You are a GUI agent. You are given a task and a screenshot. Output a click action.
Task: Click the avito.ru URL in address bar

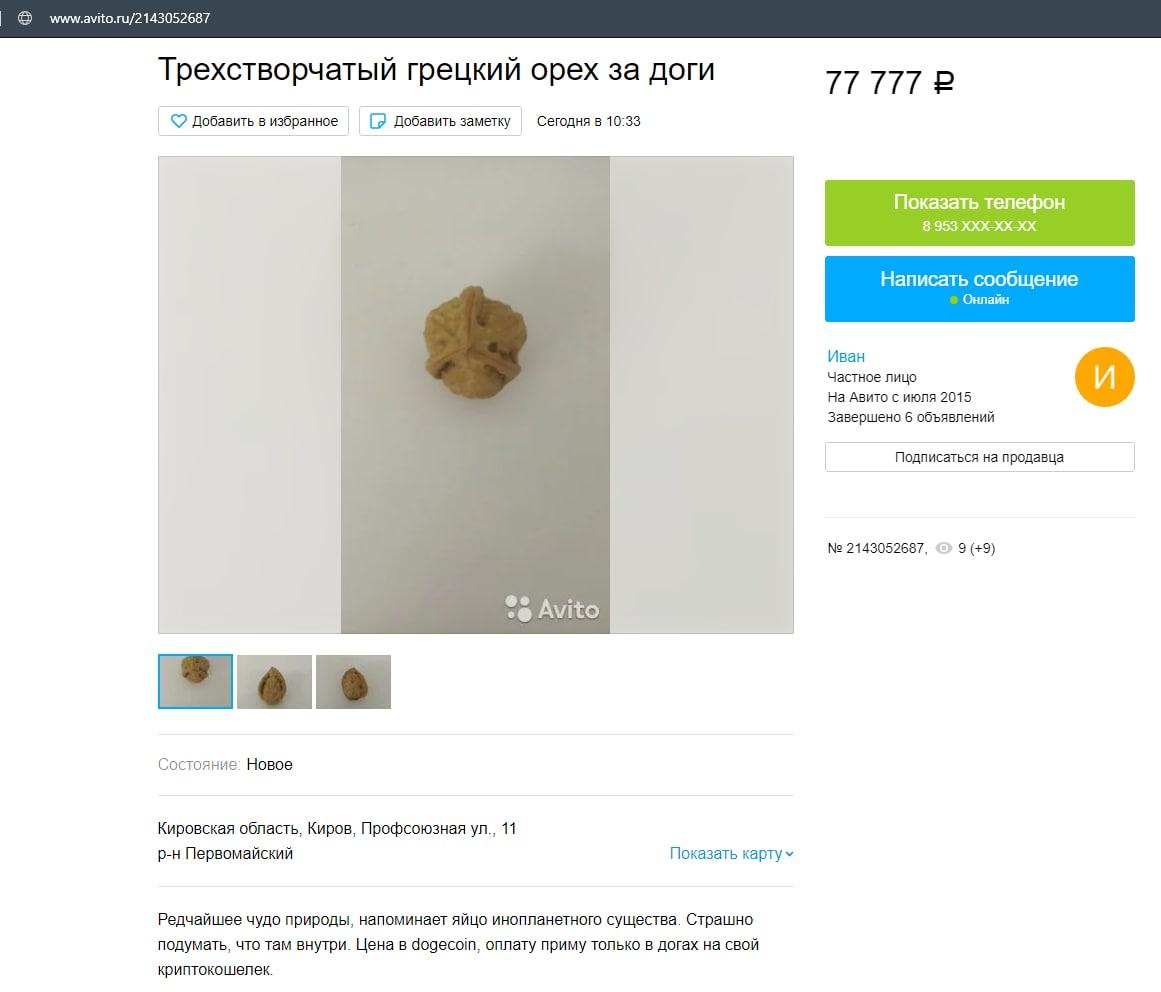tap(130, 18)
